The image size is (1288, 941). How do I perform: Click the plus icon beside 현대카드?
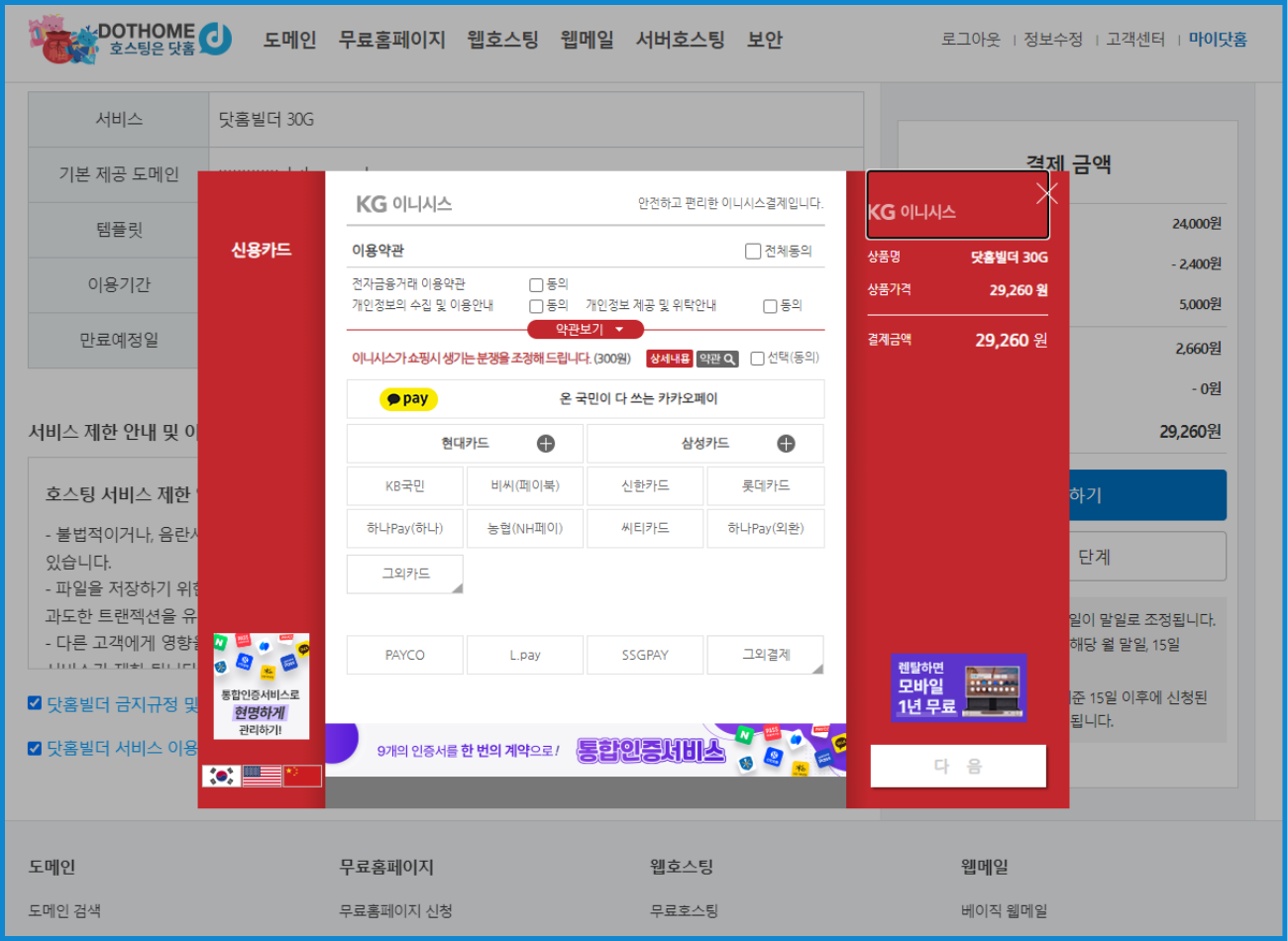546,444
